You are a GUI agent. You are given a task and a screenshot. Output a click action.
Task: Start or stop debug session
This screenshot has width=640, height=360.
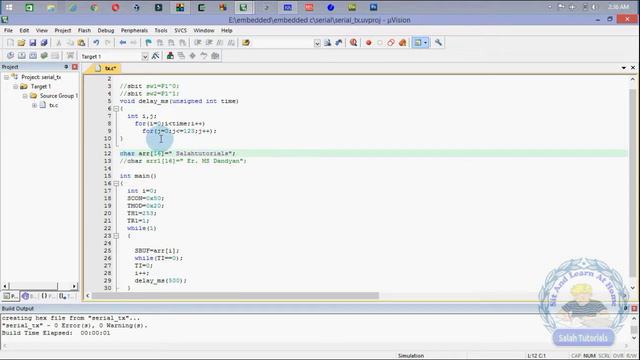[x=353, y=43]
